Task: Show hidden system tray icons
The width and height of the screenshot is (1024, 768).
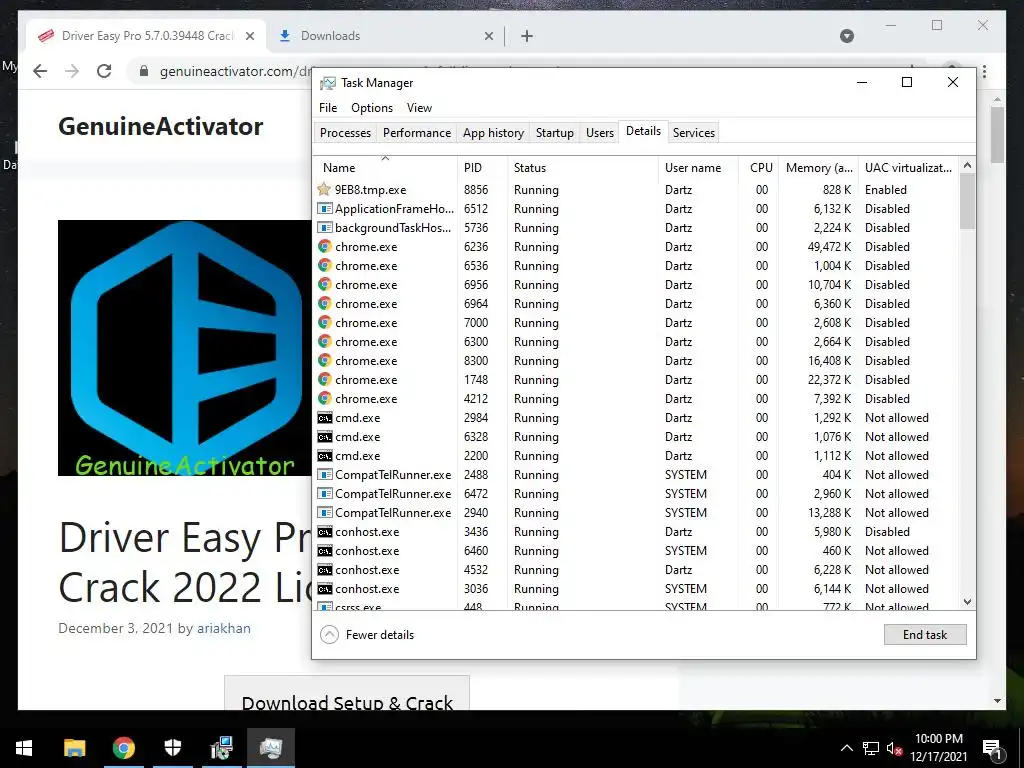Action: coord(846,748)
